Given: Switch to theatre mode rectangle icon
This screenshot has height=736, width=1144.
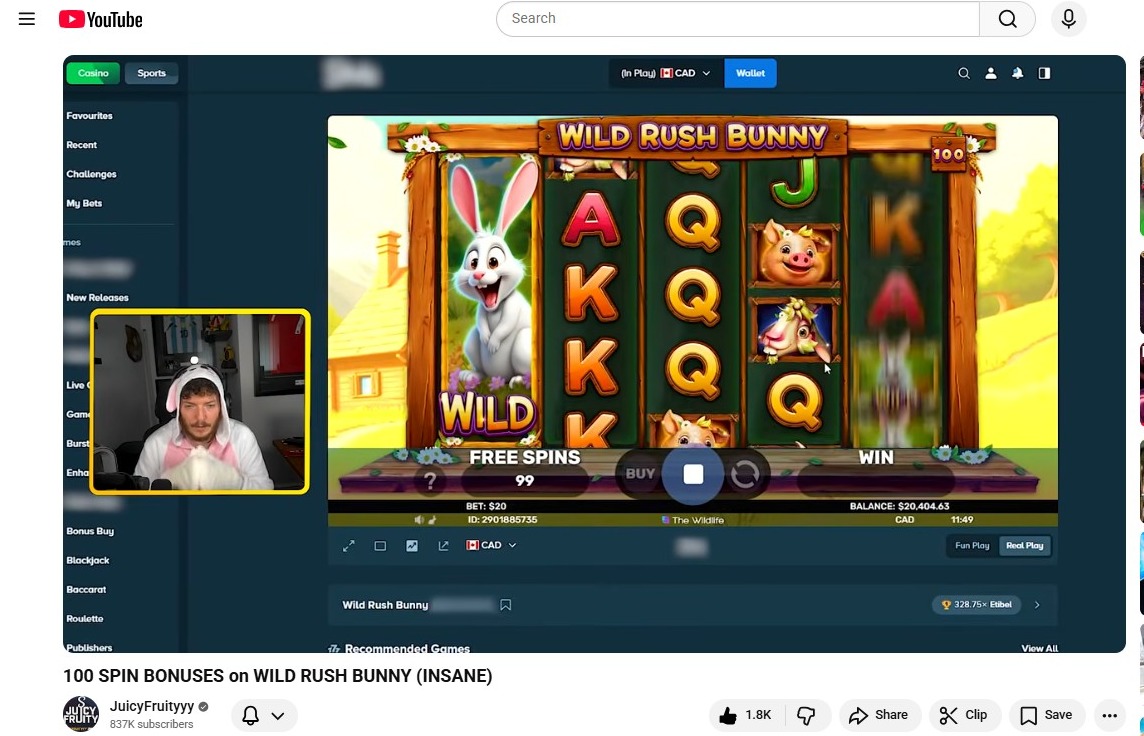Looking at the screenshot, I should (x=380, y=546).
